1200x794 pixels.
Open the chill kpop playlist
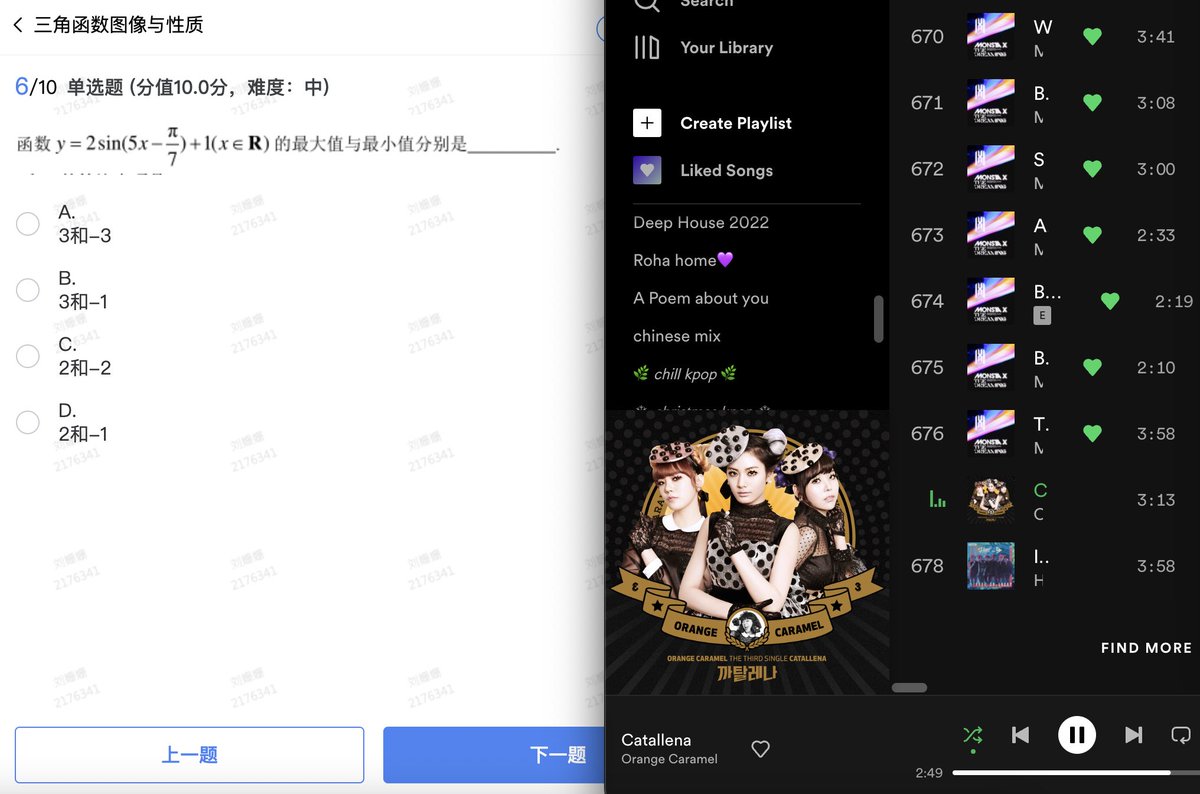pyautogui.click(x=685, y=374)
